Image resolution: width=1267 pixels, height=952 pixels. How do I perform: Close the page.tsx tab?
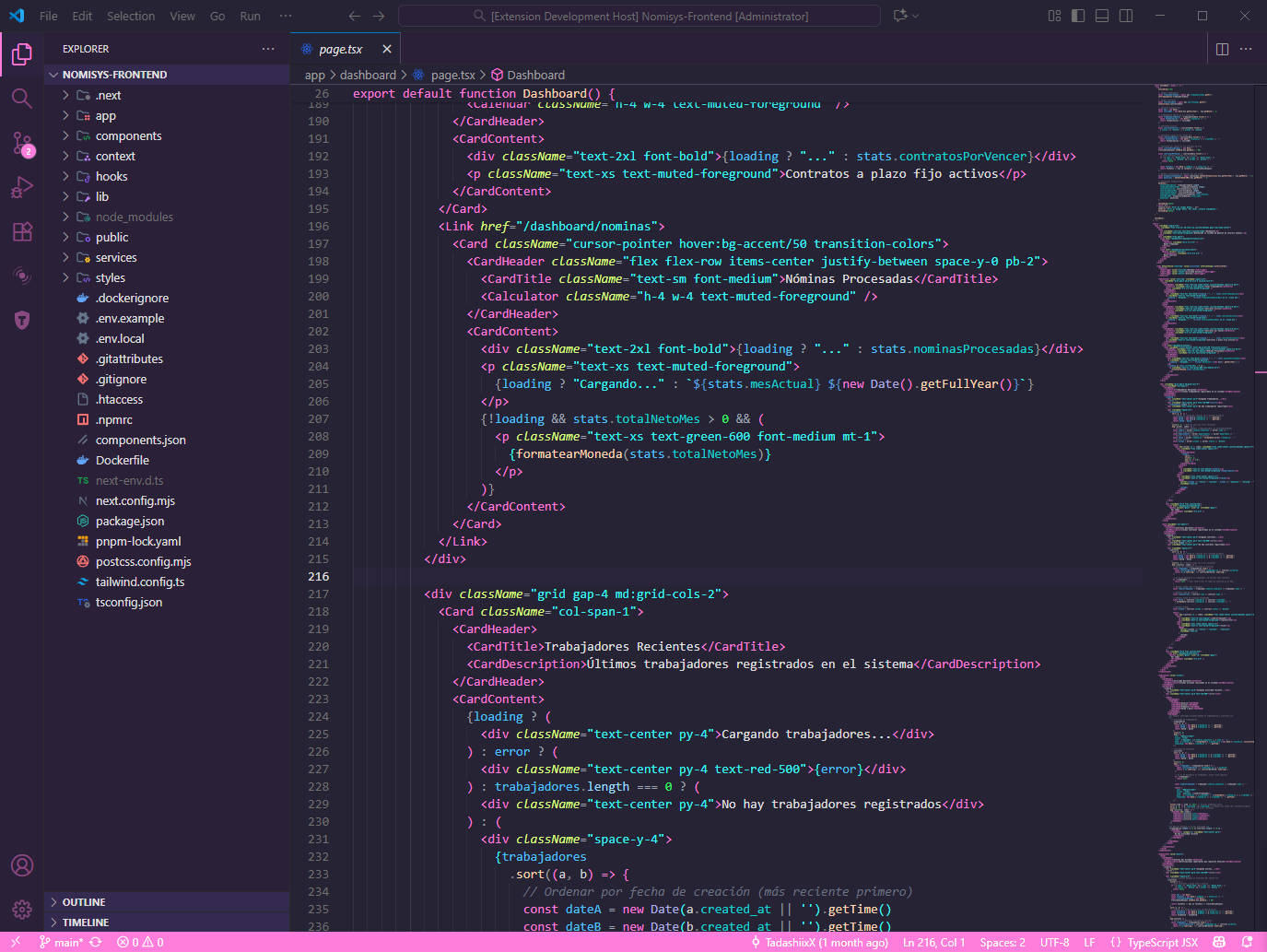pos(387,49)
